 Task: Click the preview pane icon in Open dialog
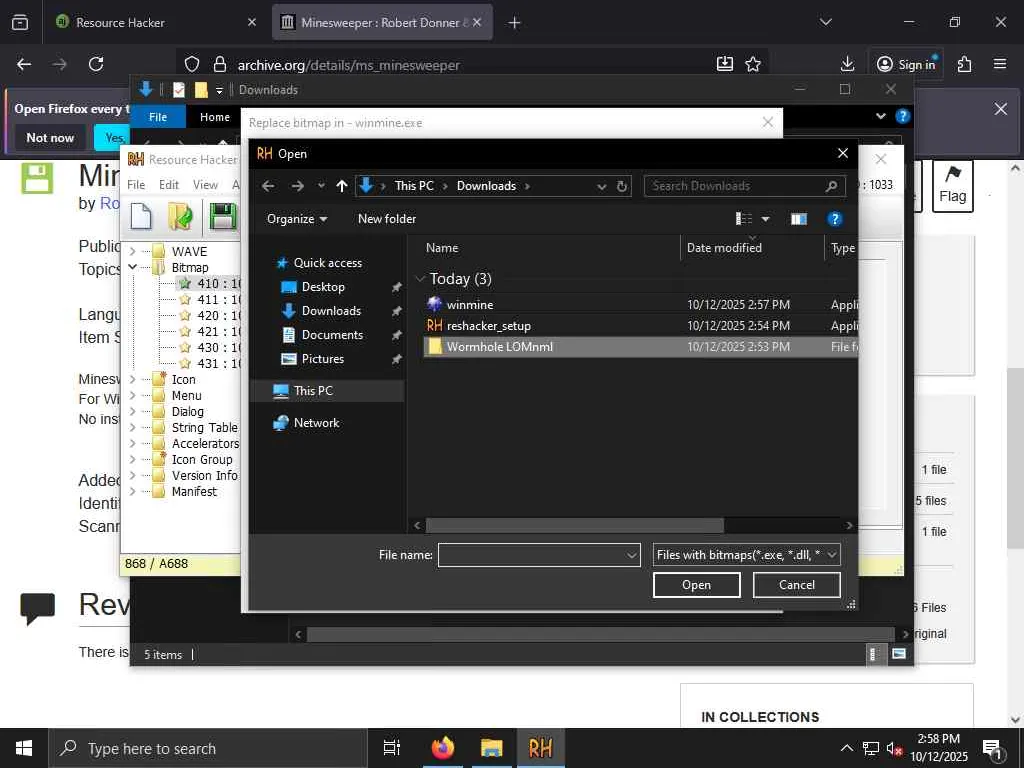click(x=799, y=219)
